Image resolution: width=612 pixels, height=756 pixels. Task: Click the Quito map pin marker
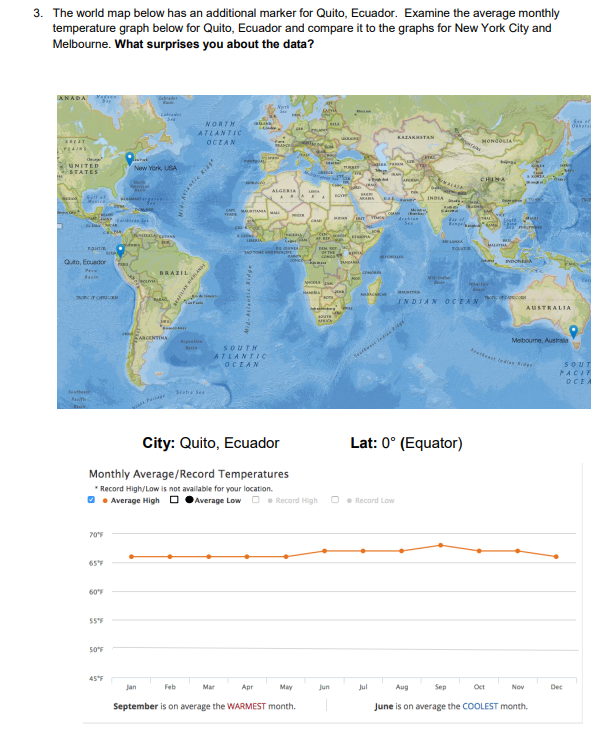[x=121, y=250]
